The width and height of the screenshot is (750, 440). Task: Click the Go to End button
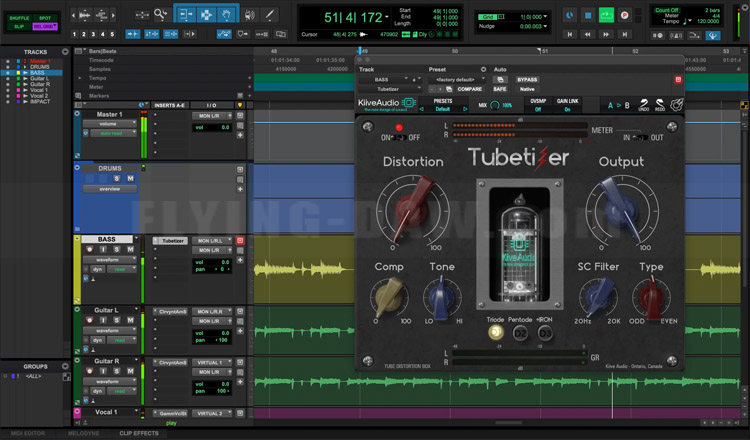[624, 34]
